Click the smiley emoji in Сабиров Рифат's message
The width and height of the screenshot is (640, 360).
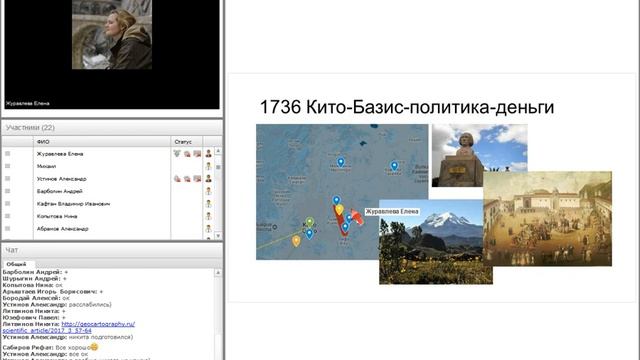coord(94,347)
